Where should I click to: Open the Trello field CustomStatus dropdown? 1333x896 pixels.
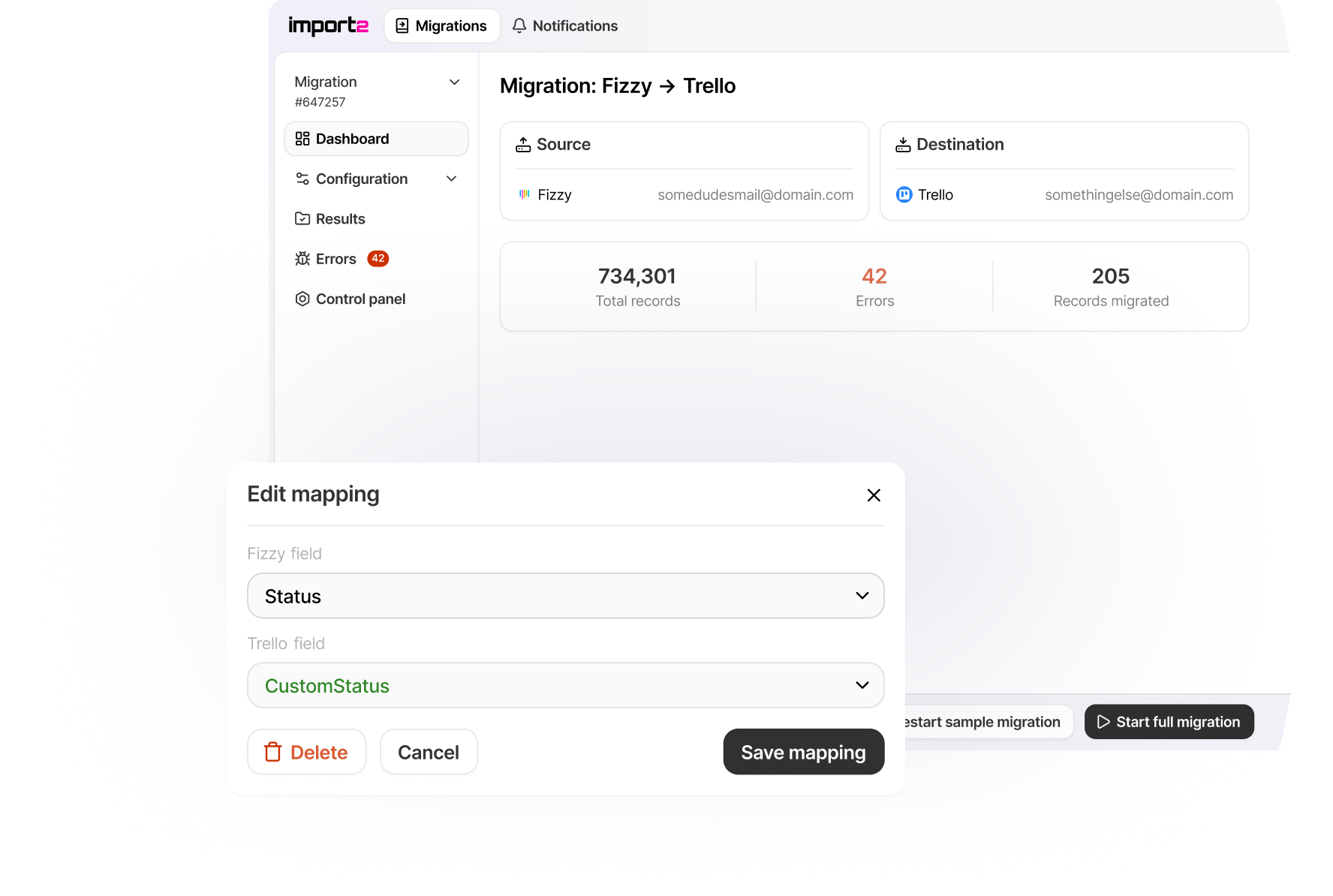pyautogui.click(x=566, y=685)
